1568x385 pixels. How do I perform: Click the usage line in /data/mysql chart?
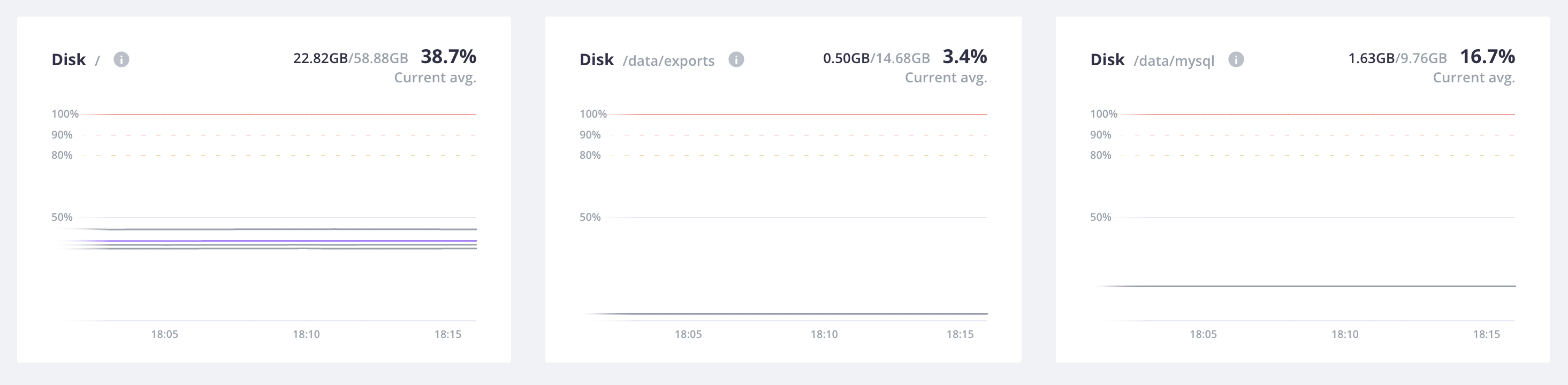(1306, 286)
